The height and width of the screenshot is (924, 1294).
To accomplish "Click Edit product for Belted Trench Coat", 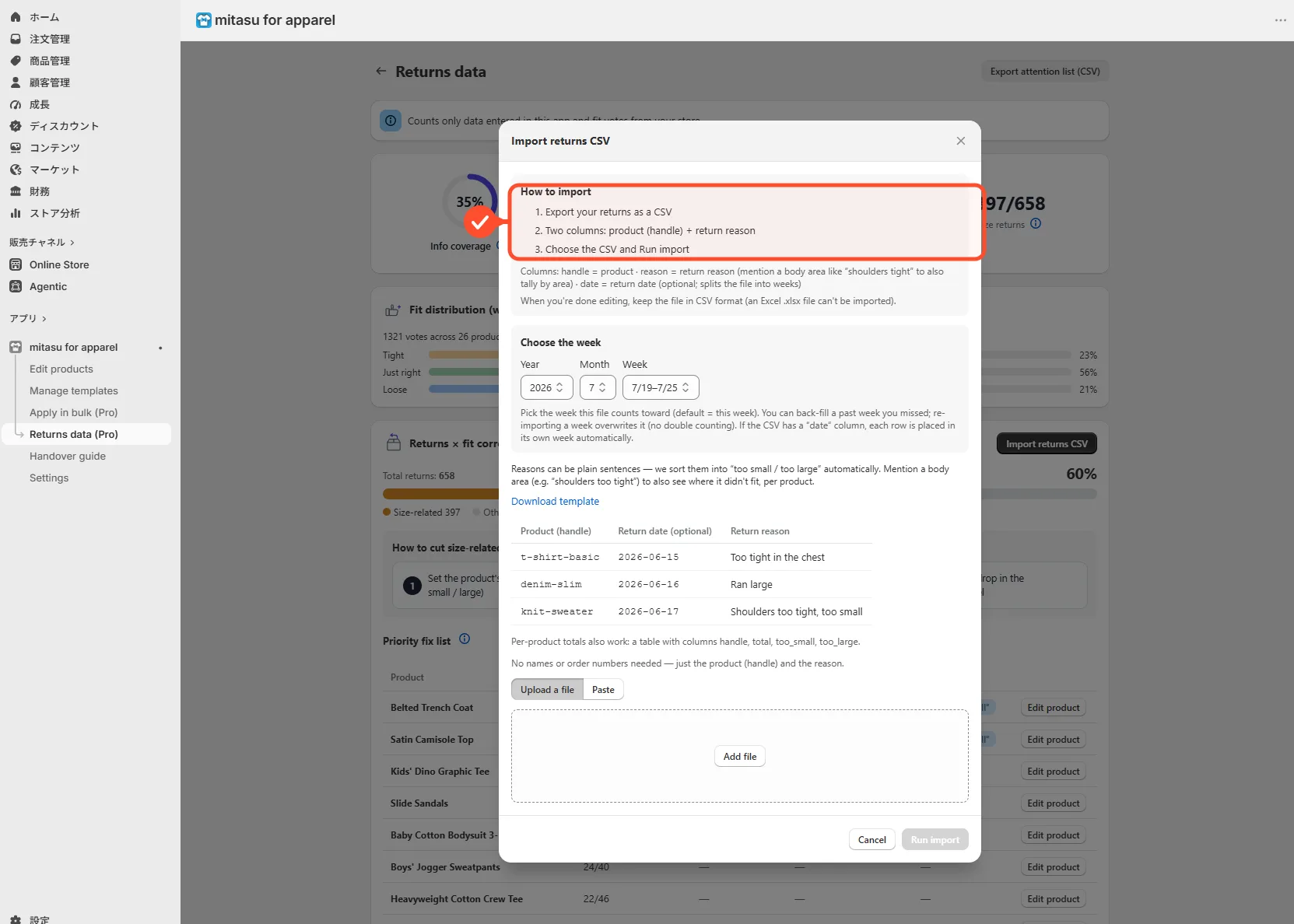I will click(1054, 708).
